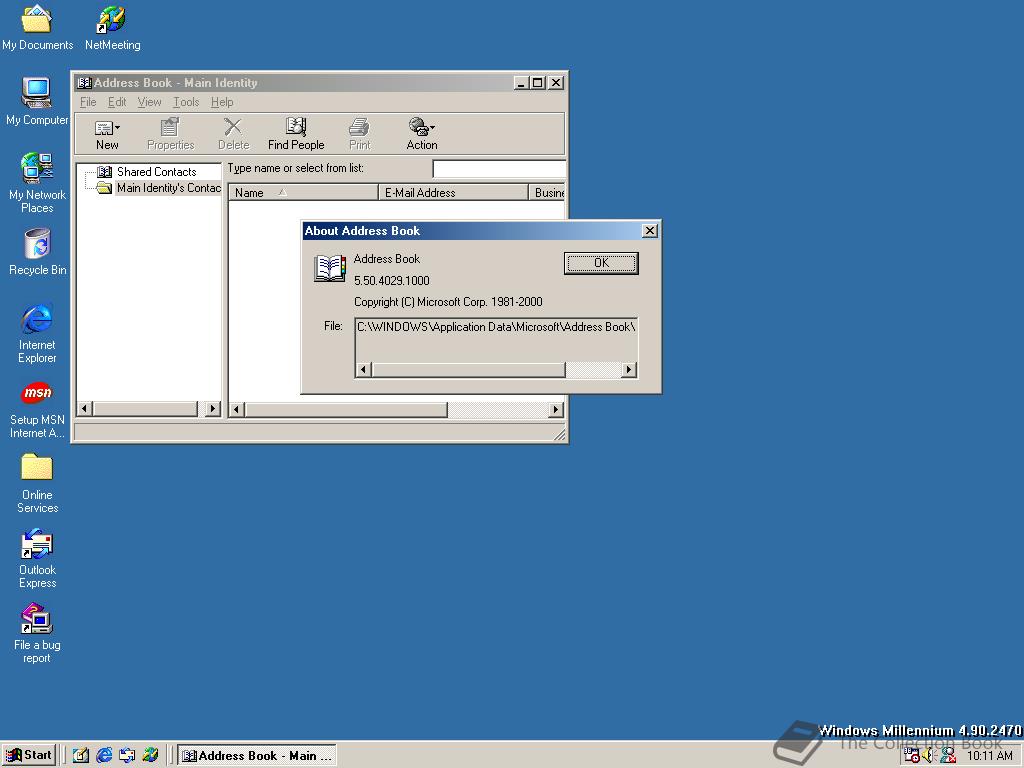Click OK in About Address Book
The image size is (1024, 768).
[601, 263]
